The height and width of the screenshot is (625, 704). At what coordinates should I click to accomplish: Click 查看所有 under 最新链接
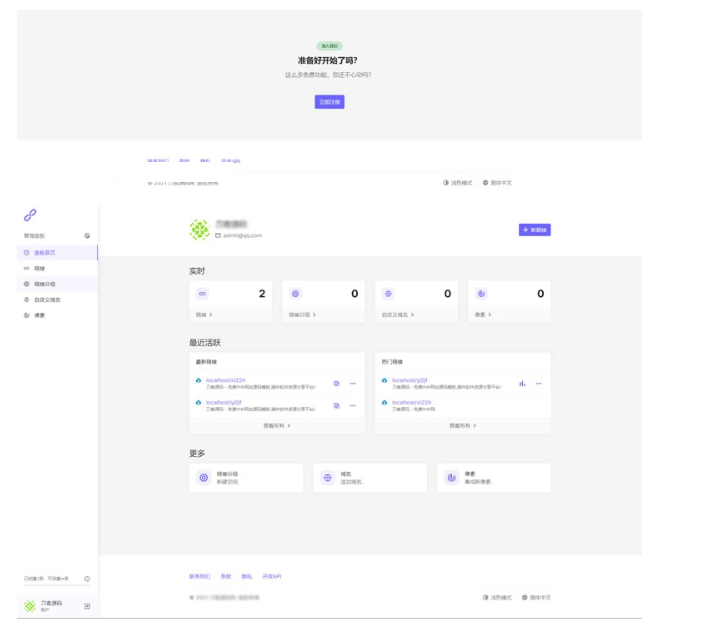[x=276, y=425]
